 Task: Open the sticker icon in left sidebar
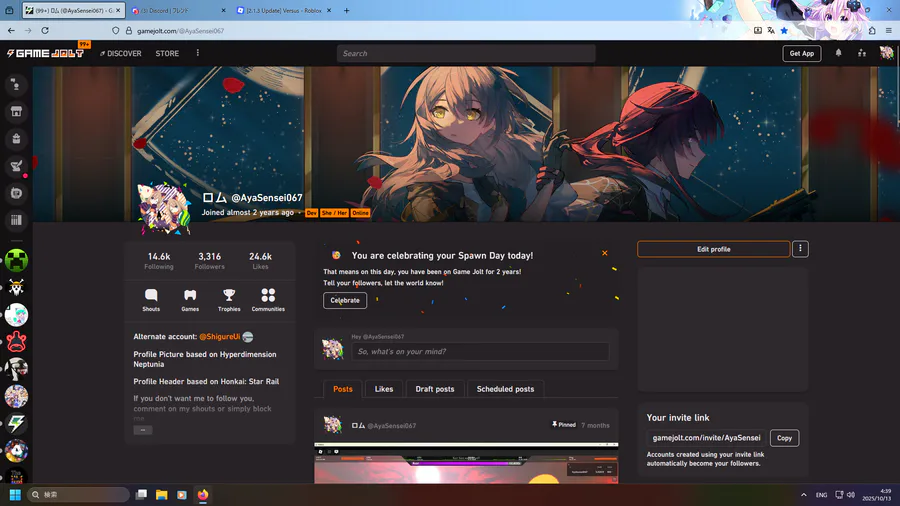(16, 193)
